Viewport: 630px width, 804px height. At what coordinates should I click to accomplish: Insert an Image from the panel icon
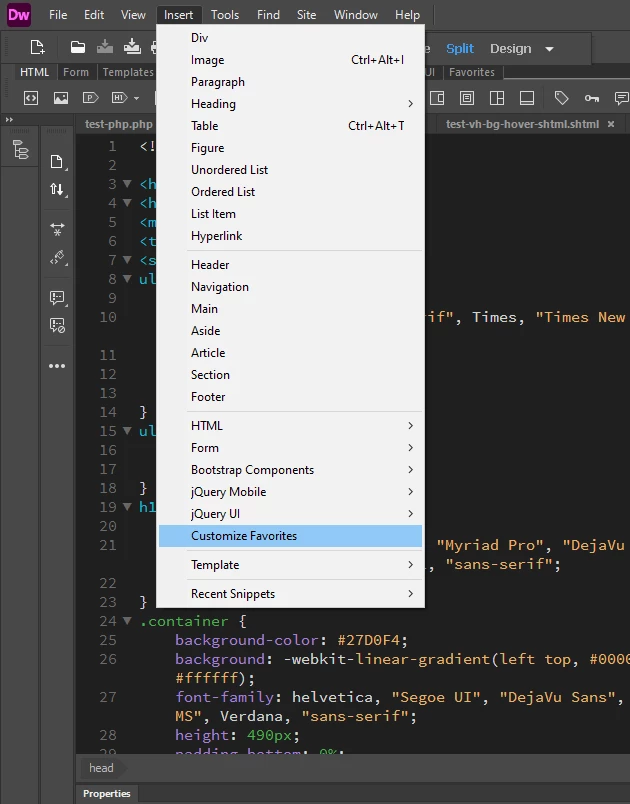[x=60, y=97]
